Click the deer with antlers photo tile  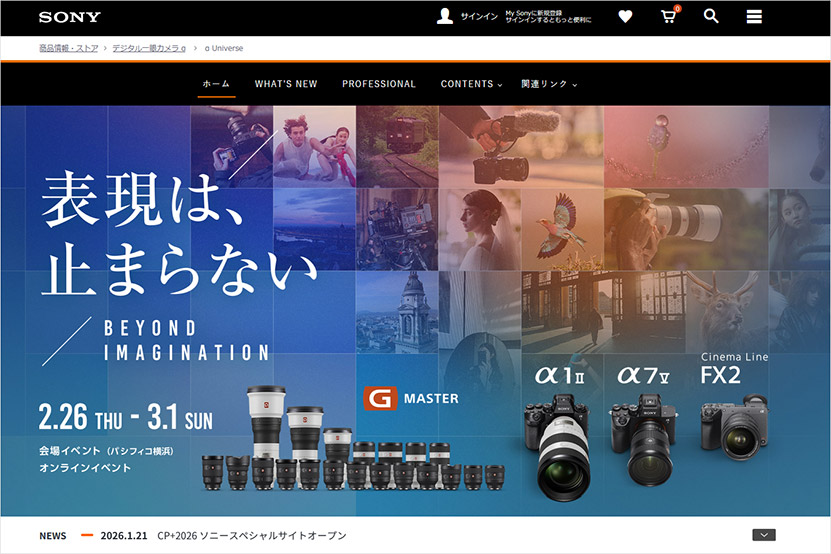click(728, 312)
